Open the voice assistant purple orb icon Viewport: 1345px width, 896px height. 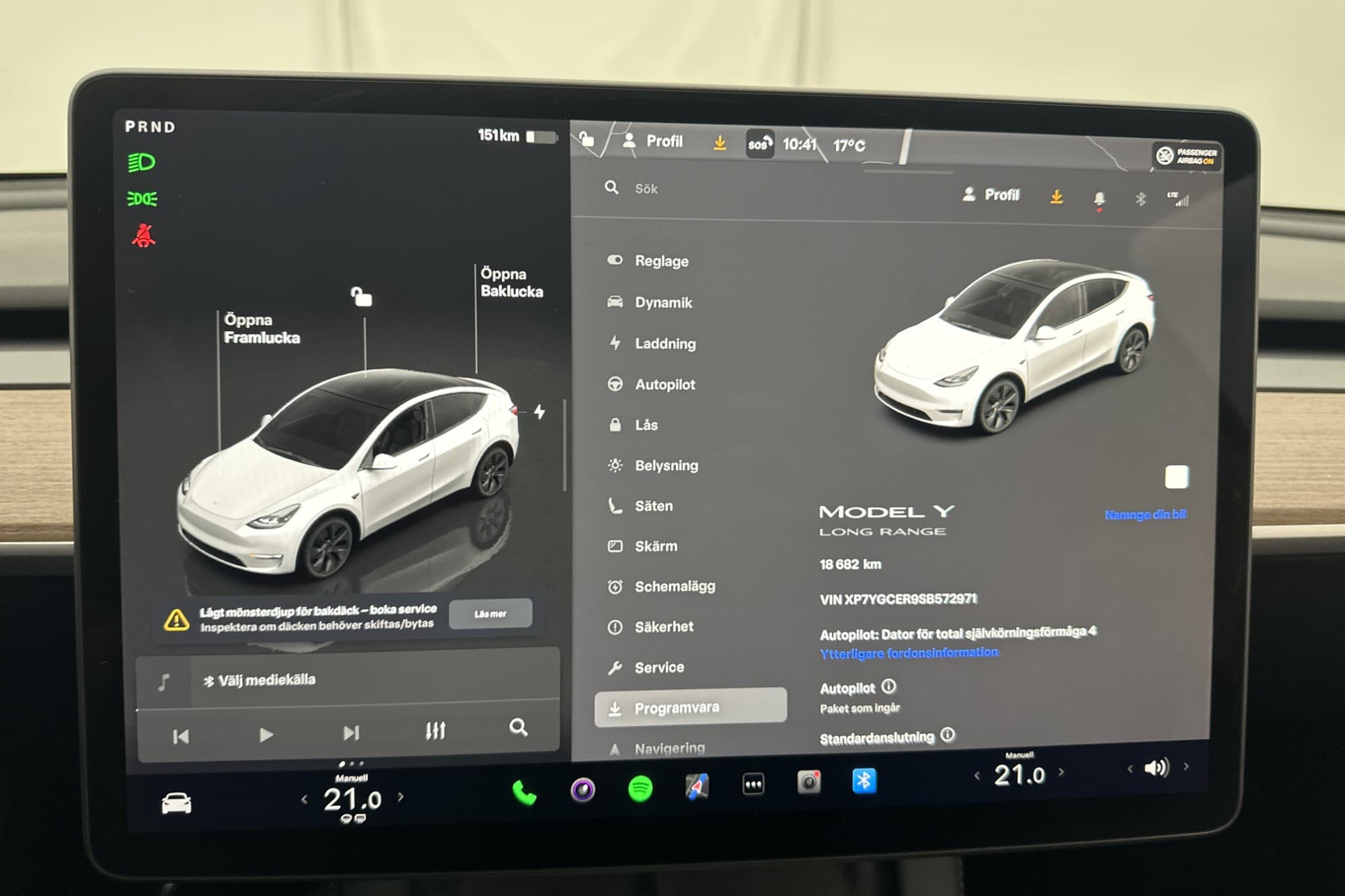coord(582,789)
